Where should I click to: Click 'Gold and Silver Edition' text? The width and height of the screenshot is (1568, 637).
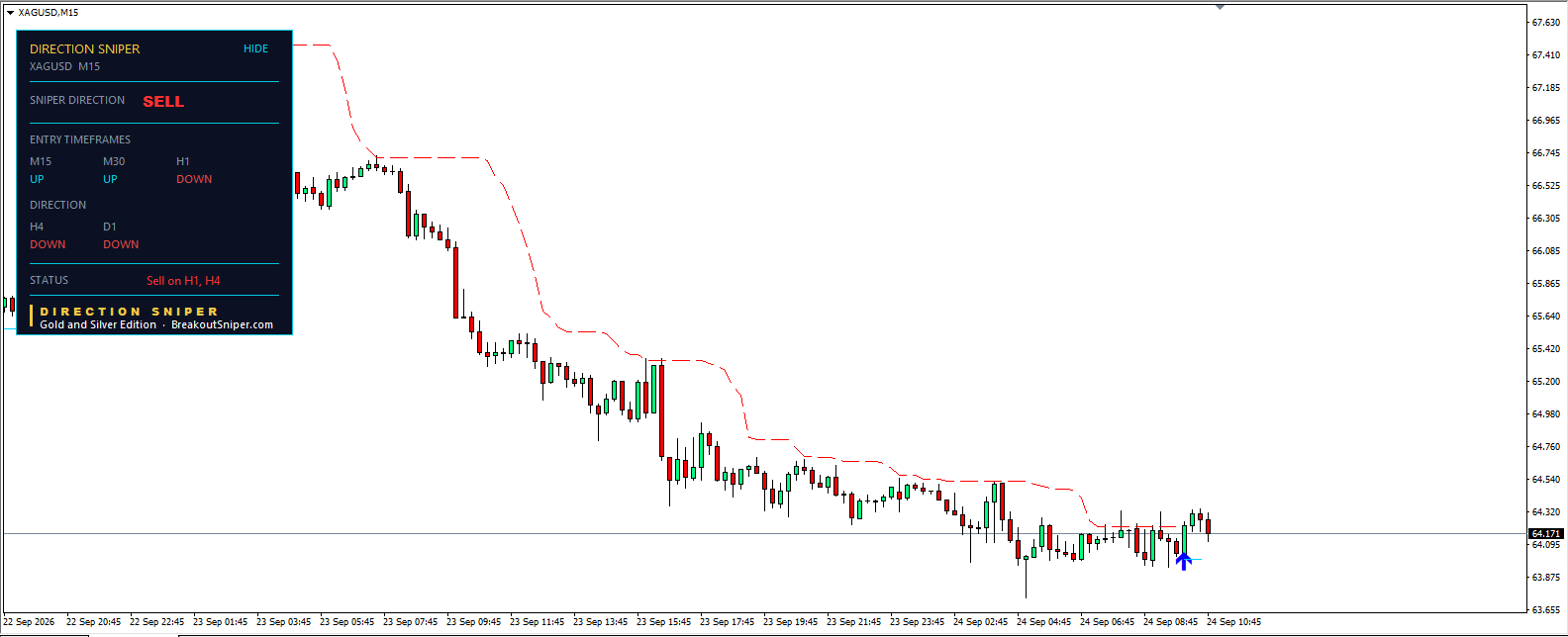point(98,324)
